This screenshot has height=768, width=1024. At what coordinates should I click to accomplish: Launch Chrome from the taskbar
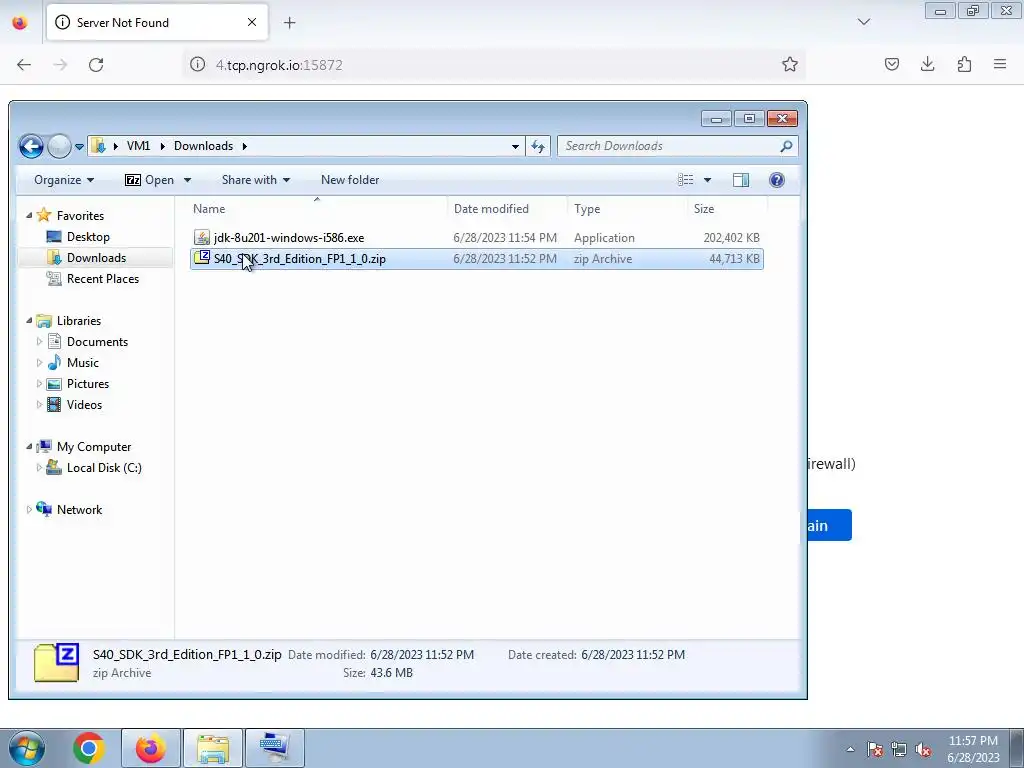point(89,748)
